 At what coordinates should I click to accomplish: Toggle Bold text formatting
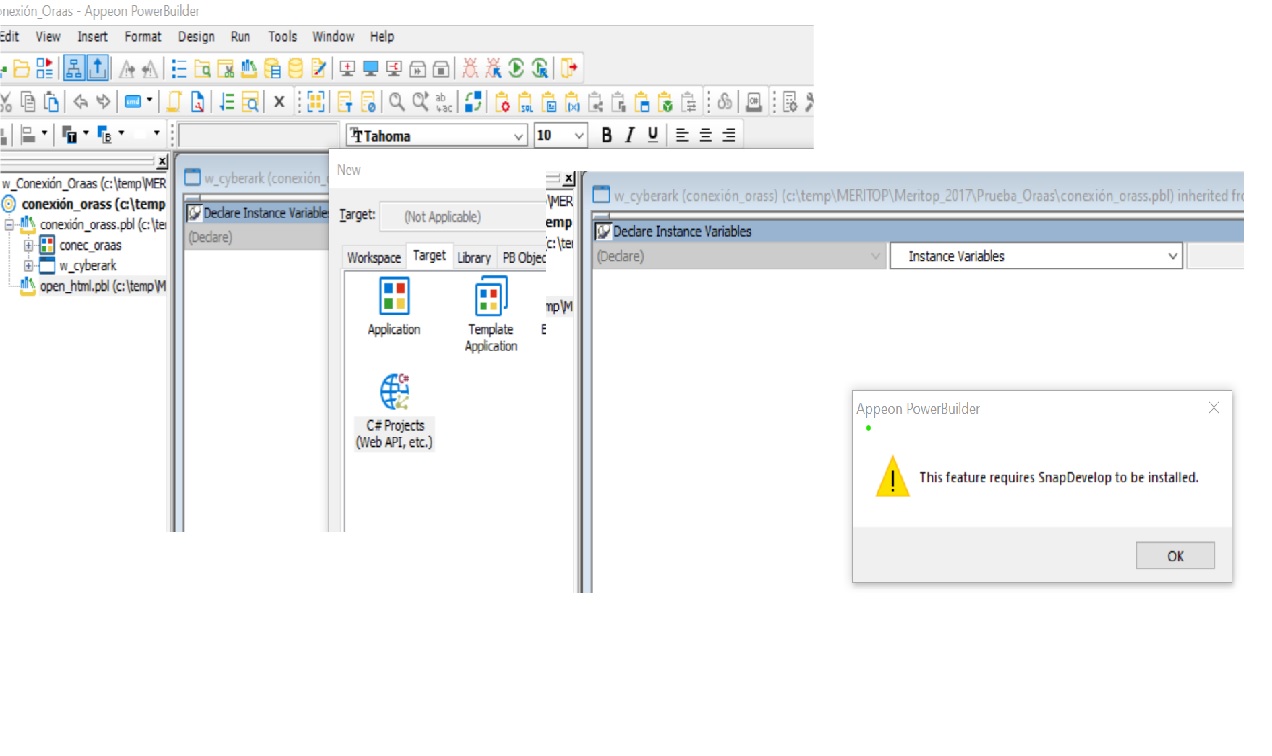[x=606, y=135]
